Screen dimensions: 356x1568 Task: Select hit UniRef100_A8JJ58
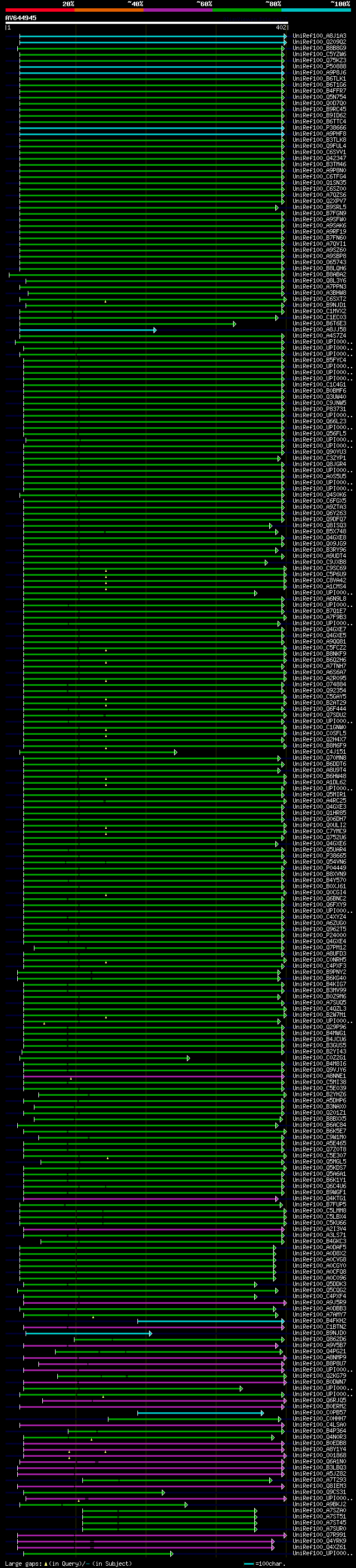pyautogui.click(x=319, y=330)
